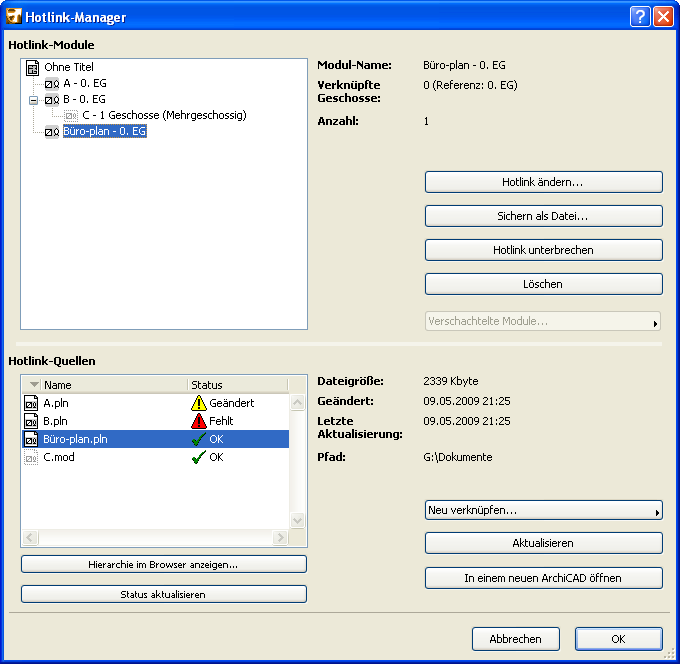Select the Büro-plan.pln source row name
The width and height of the screenshot is (680, 664).
click(x=75, y=439)
